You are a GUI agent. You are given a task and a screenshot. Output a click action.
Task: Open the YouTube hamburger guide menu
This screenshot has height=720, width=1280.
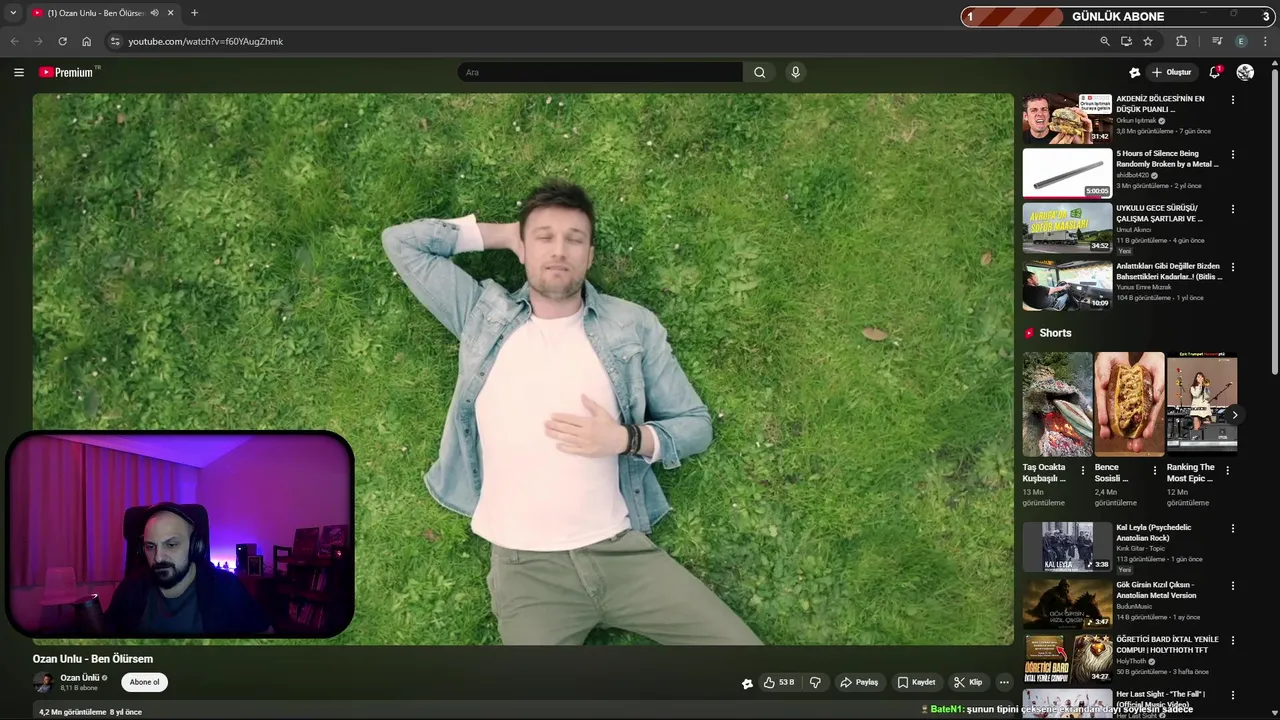tap(18, 72)
